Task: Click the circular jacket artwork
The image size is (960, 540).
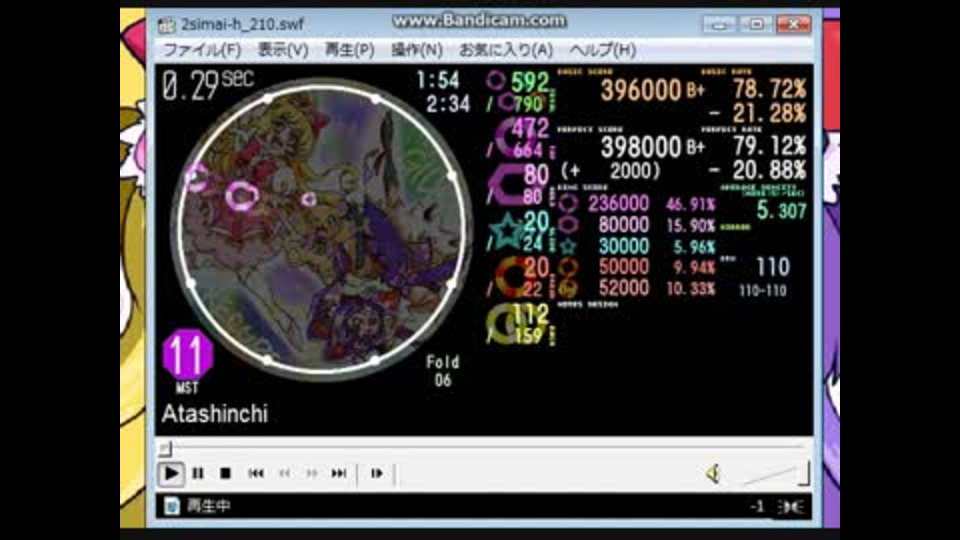Action: (x=321, y=228)
